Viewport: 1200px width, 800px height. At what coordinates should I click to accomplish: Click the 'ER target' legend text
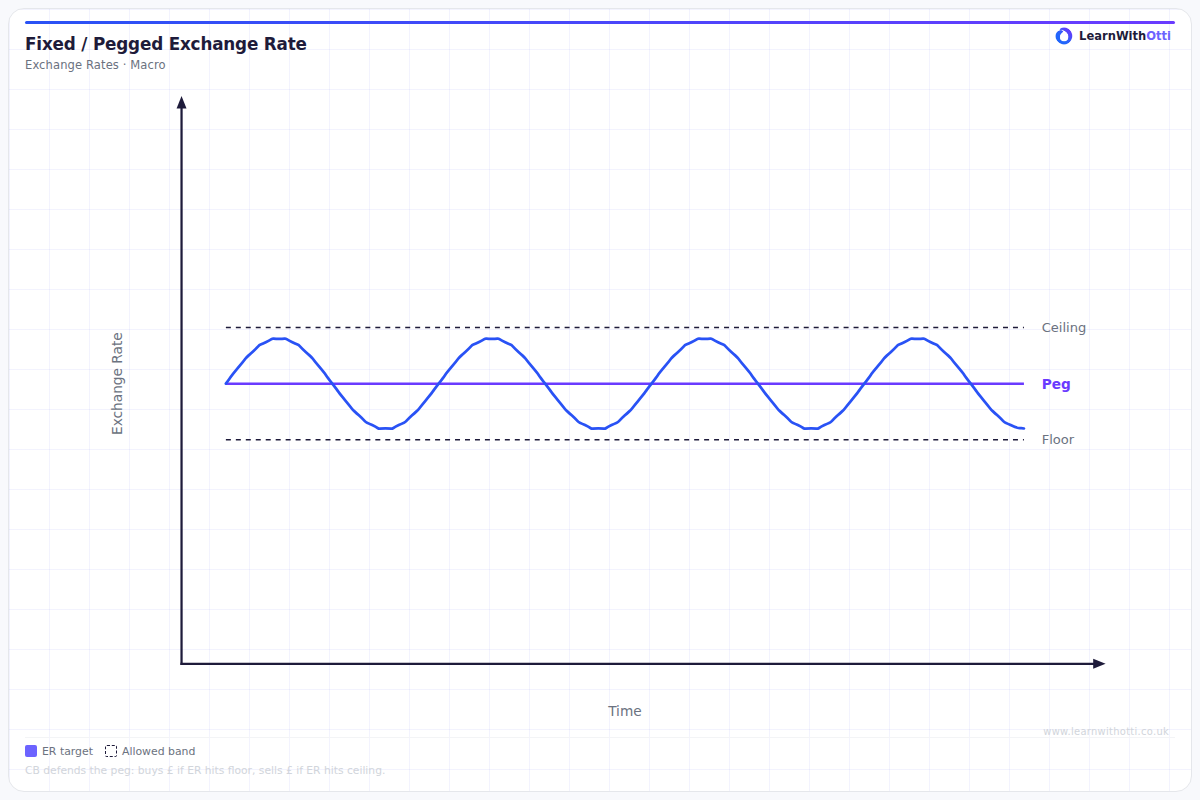pos(68,751)
